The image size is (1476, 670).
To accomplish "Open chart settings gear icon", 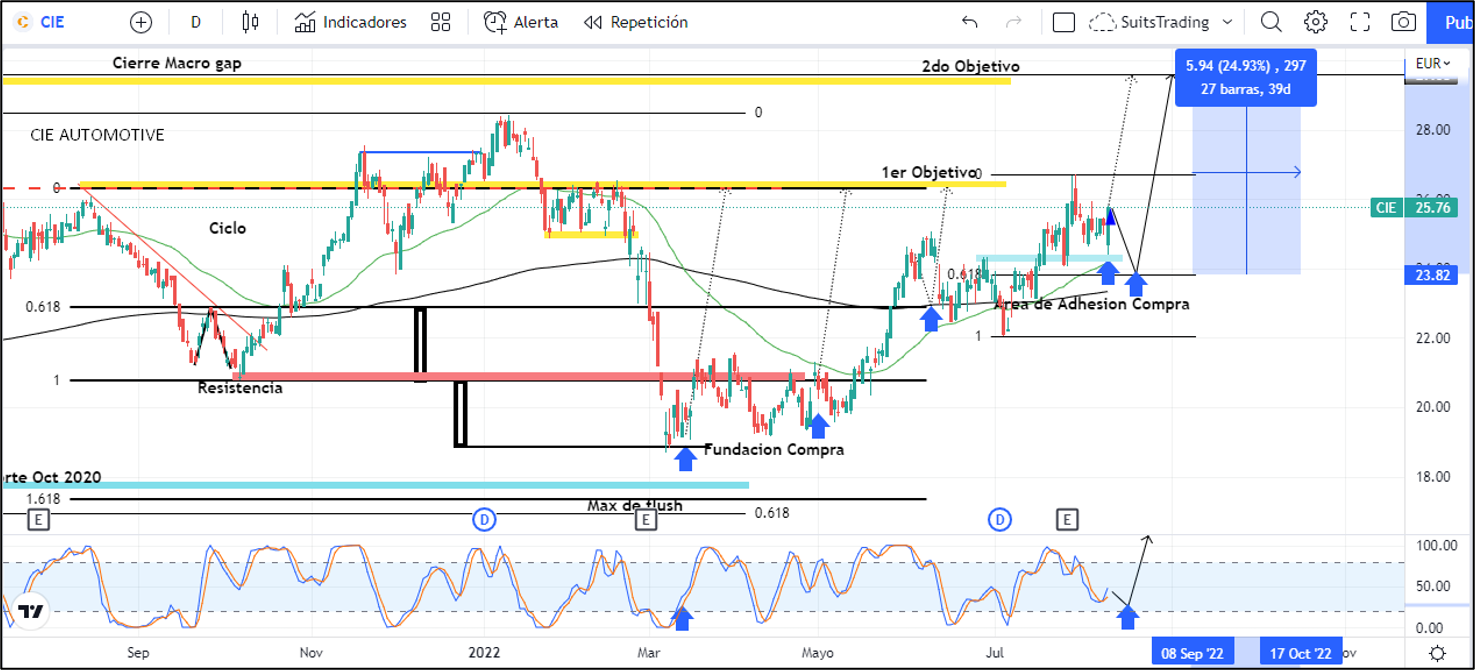I will (1315, 22).
